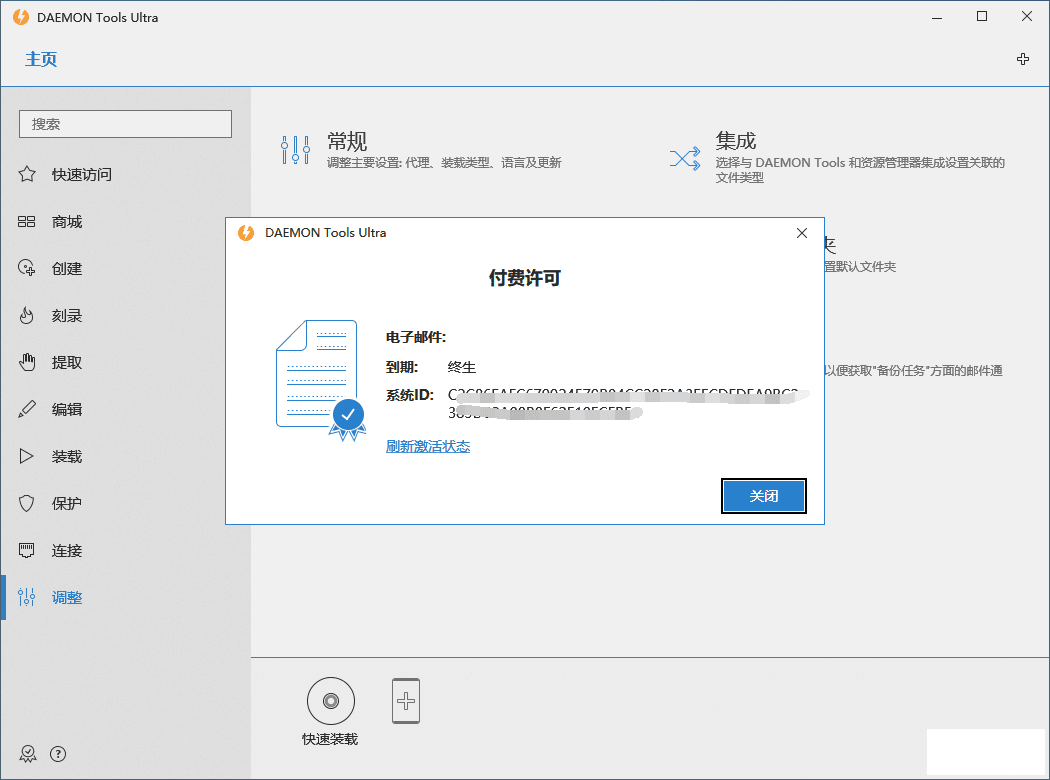This screenshot has width=1050, height=780.
Task: Click the DAEMON Tools logo in the dialog title
Action: click(x=246, y=232)
